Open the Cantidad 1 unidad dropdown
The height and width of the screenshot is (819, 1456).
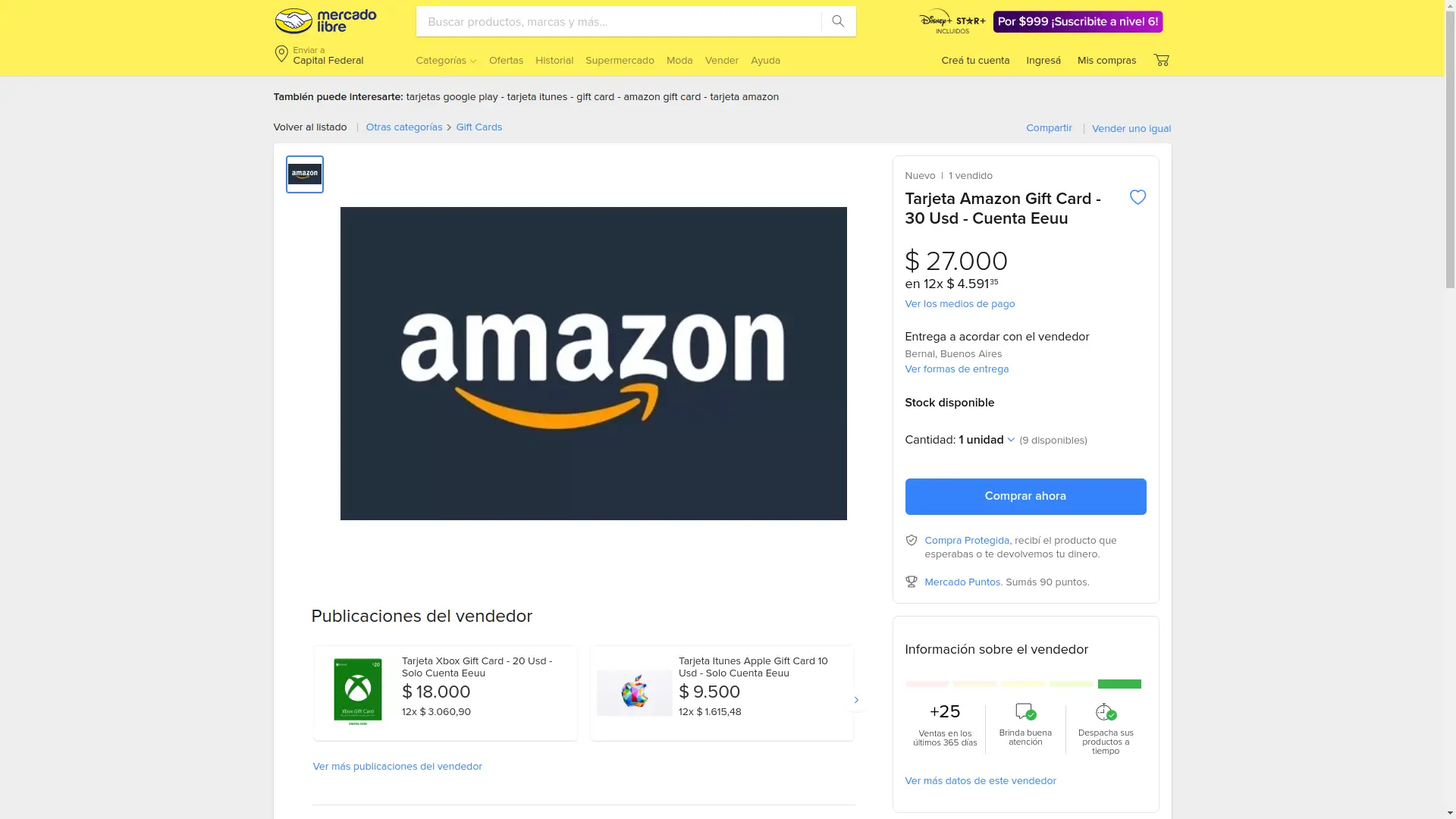[x=987, y=440]
